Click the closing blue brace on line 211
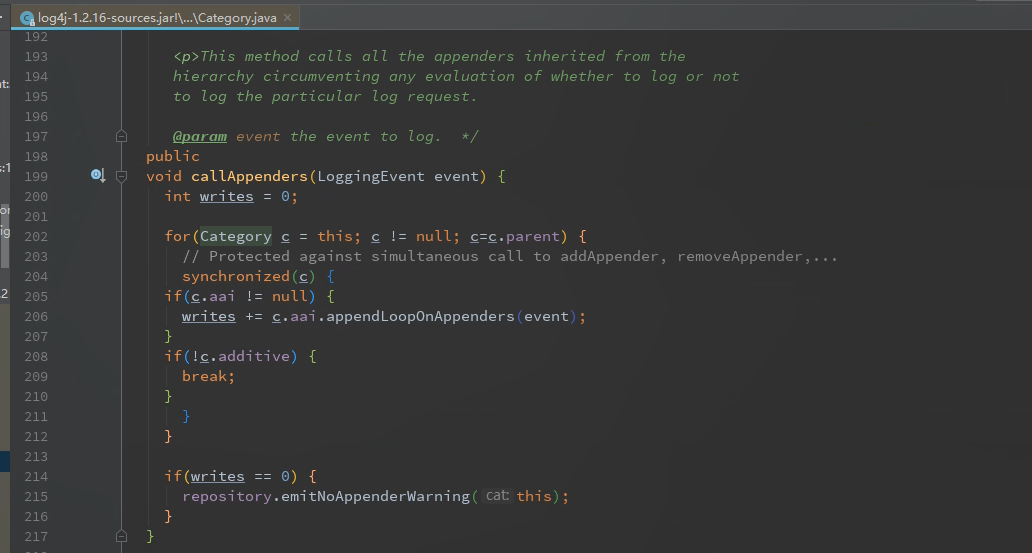Viewport: 1032px width, 553px height. coord(186,416)
